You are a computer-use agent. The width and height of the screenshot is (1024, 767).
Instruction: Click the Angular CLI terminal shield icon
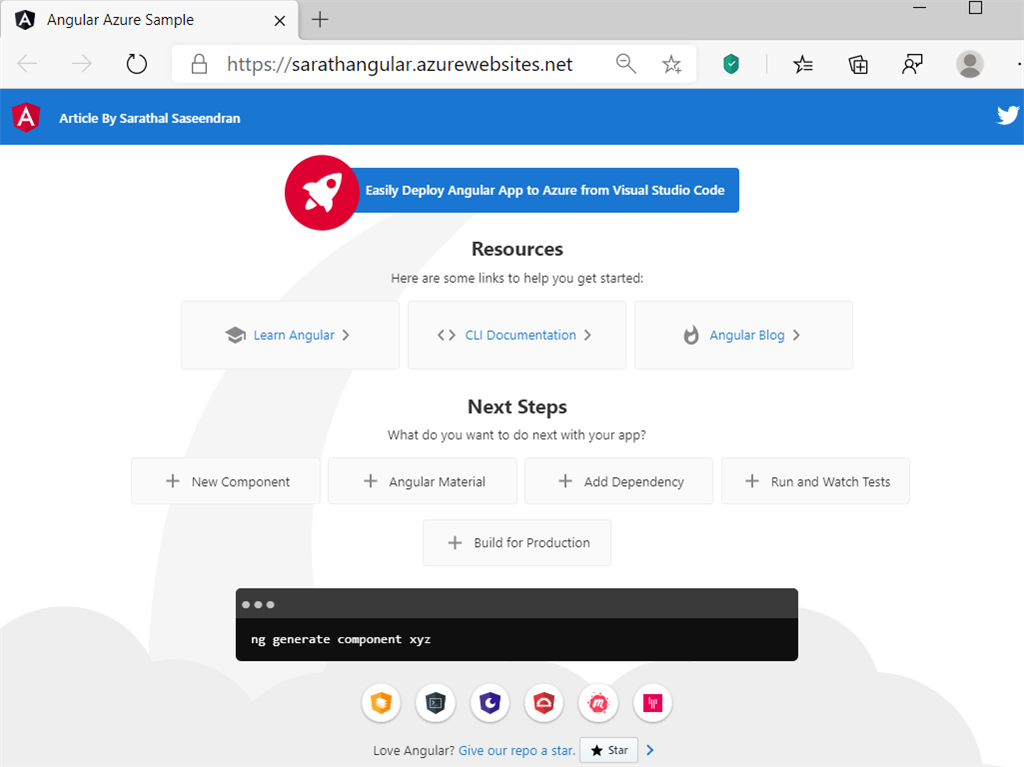click(x=435, y=703)
